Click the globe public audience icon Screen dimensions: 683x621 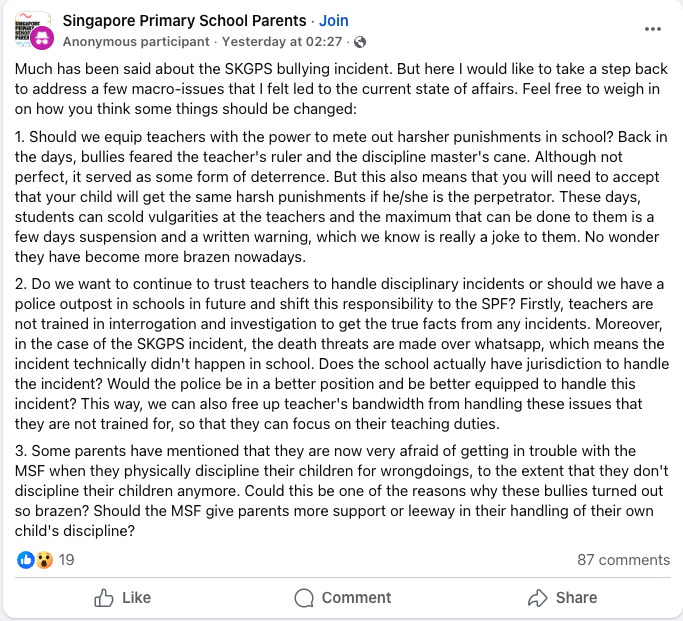[x=360, y=42]
